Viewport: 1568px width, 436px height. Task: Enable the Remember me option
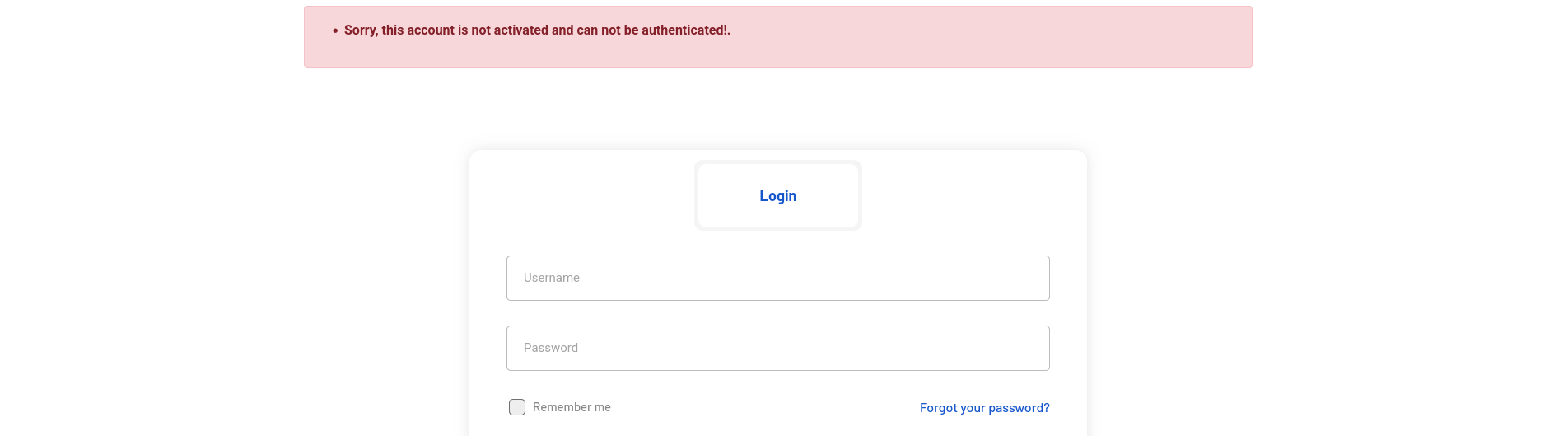pos(517,407)
